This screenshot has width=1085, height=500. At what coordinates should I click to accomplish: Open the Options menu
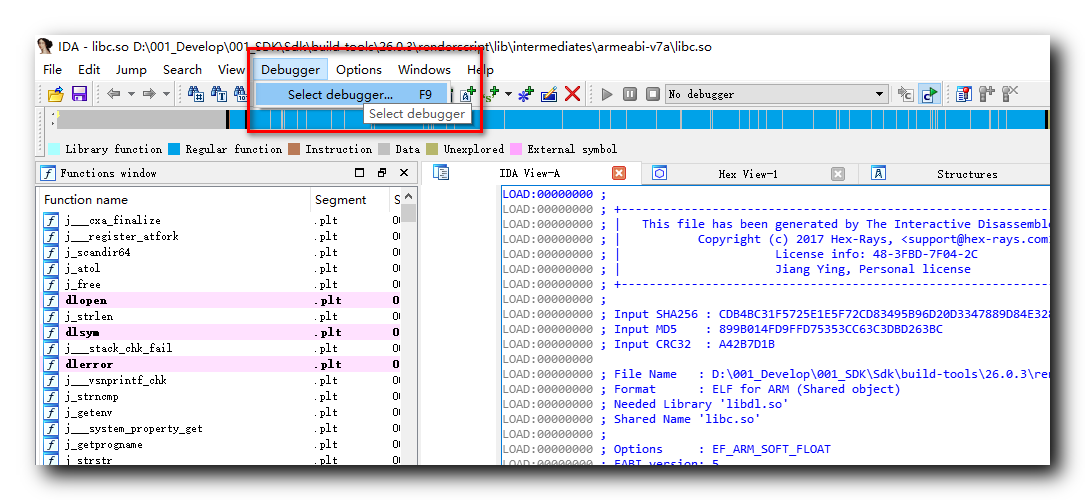pyautogui.click(x=358, y=70)
